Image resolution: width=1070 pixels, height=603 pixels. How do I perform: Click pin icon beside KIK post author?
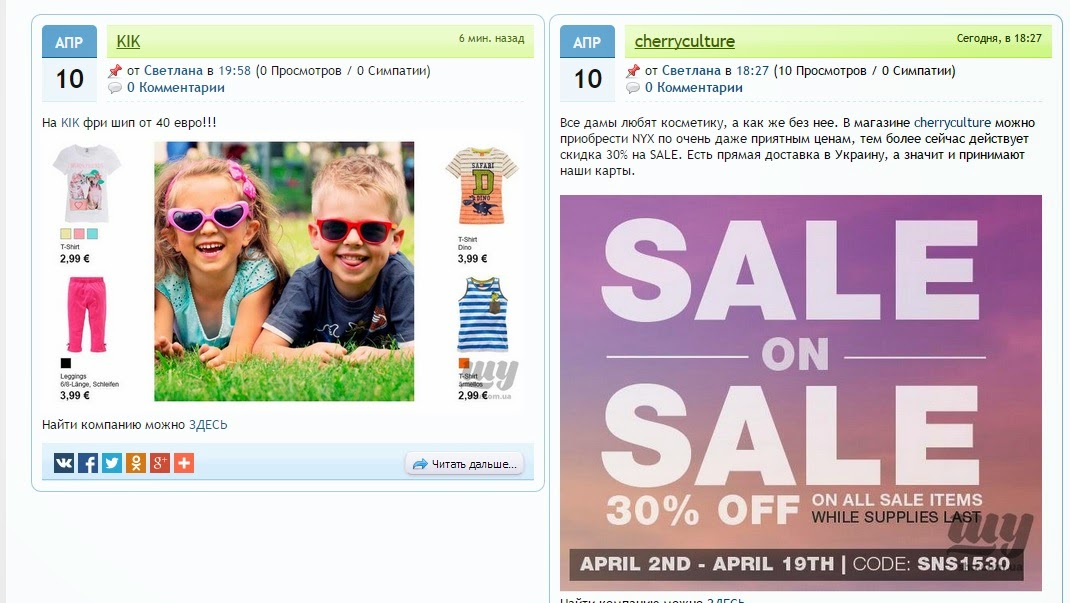115,70
